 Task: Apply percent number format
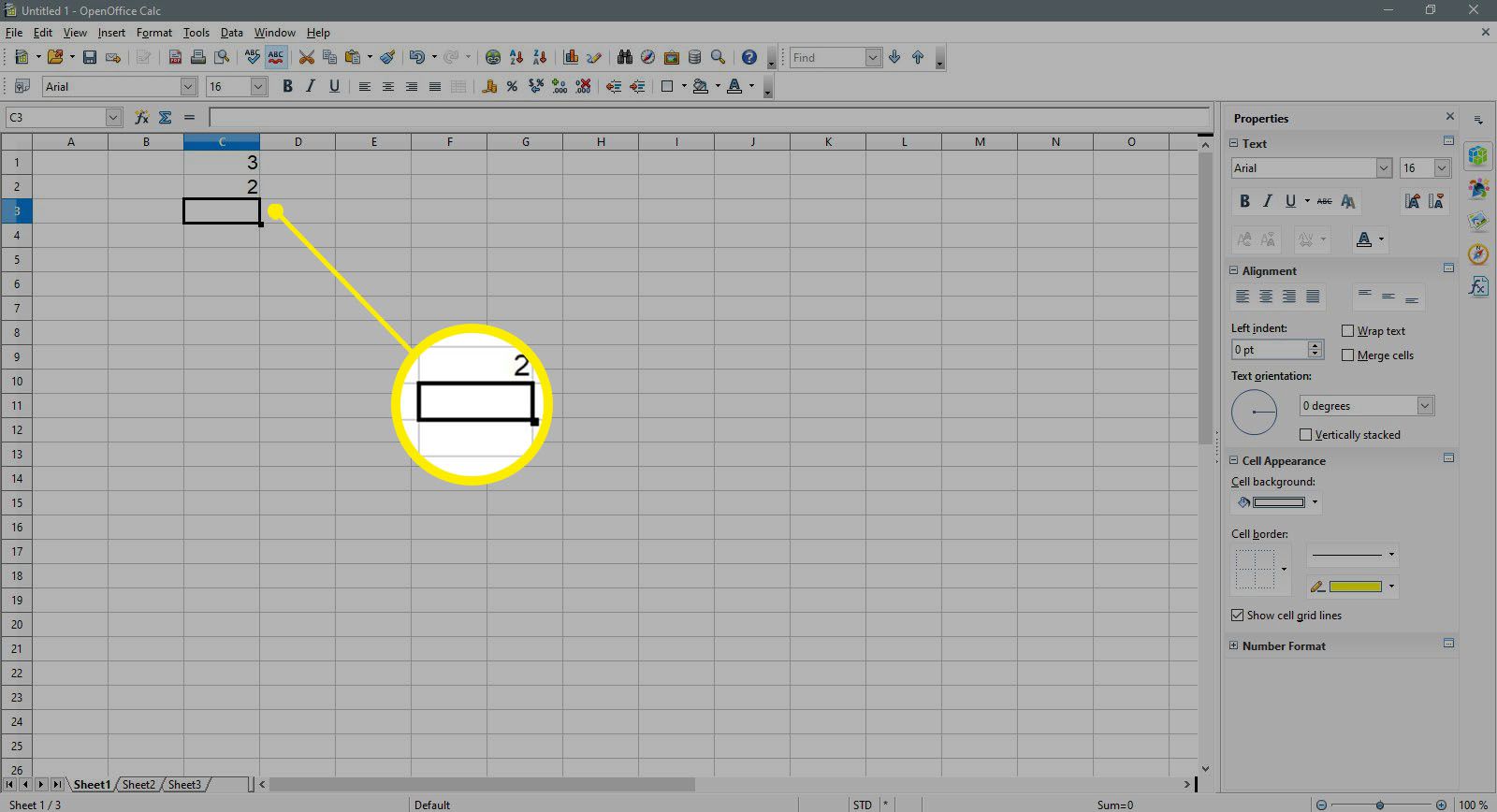click(x=512, y=87)
